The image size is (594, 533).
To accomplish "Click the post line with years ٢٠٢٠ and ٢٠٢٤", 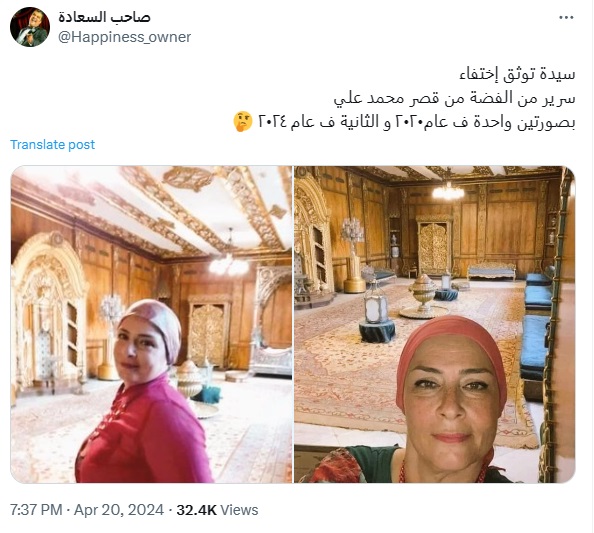I will coord(417,122).
